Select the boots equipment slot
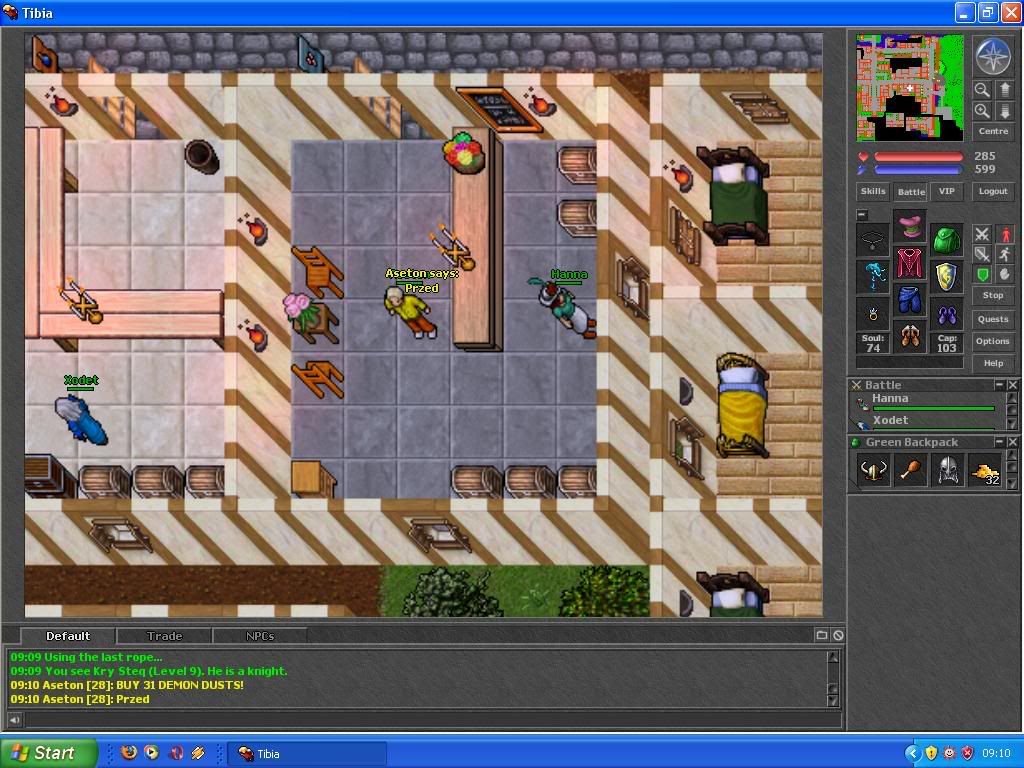Viewport: 1024px width, 768px height. click(910, 338)
